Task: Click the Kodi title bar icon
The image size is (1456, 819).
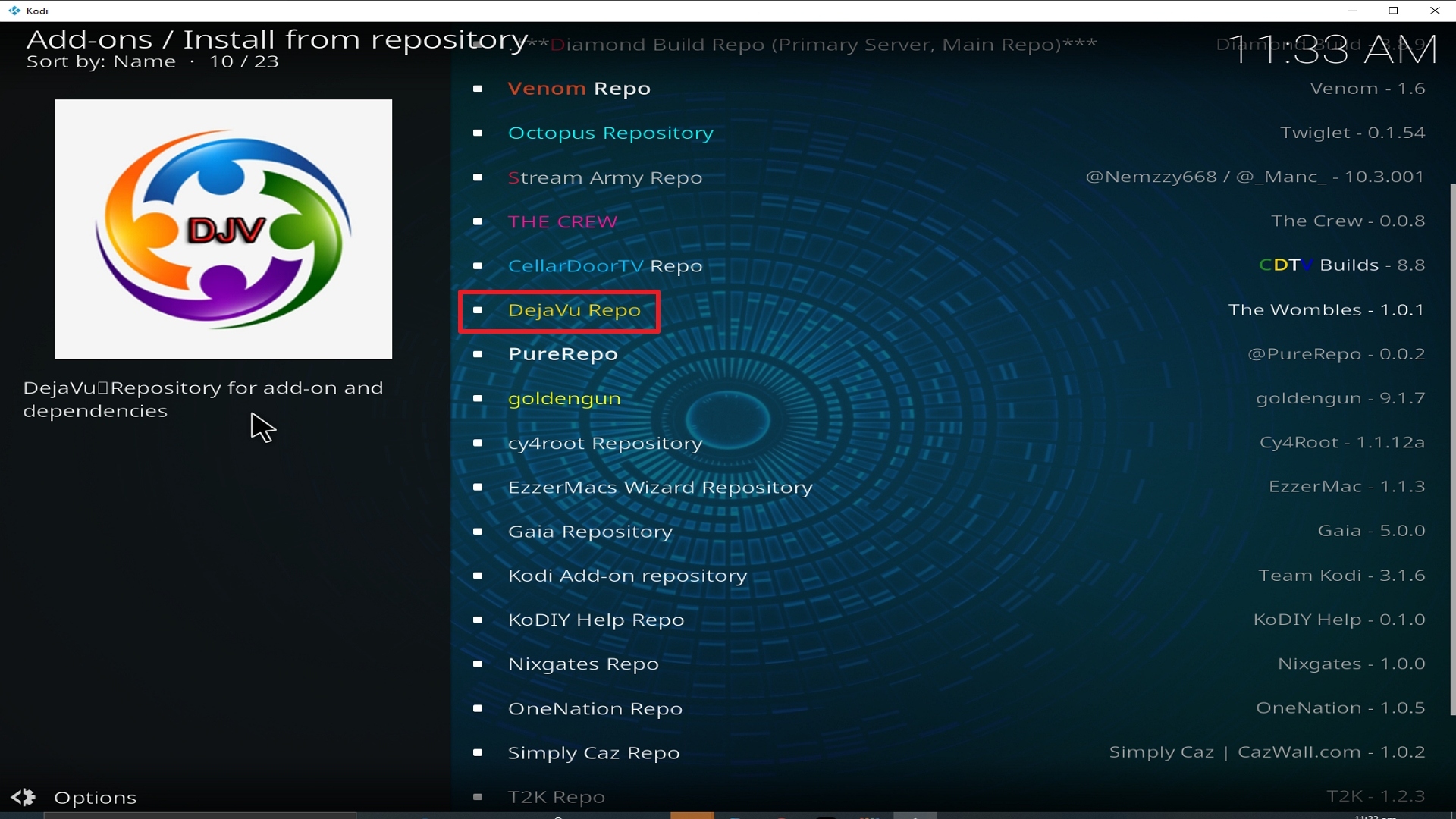Action: (x=14, y=11)
